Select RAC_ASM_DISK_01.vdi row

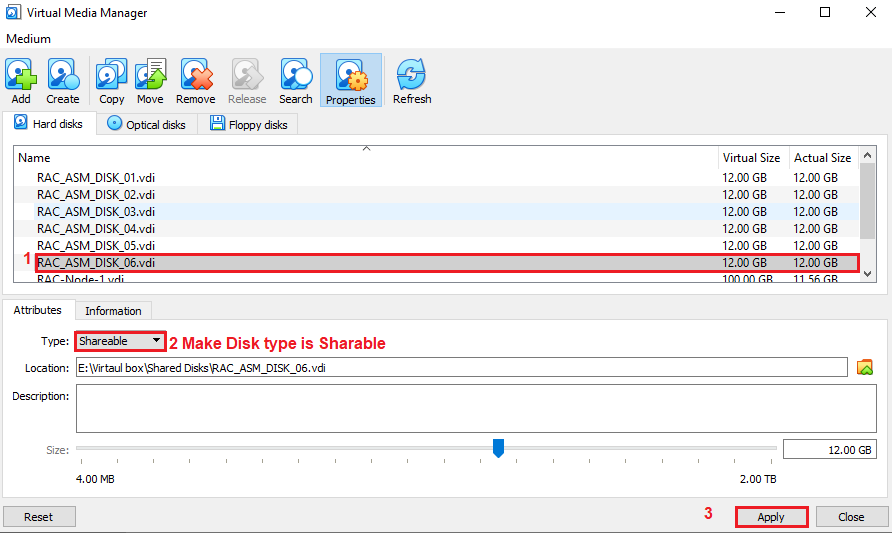(x=436, y=177)
